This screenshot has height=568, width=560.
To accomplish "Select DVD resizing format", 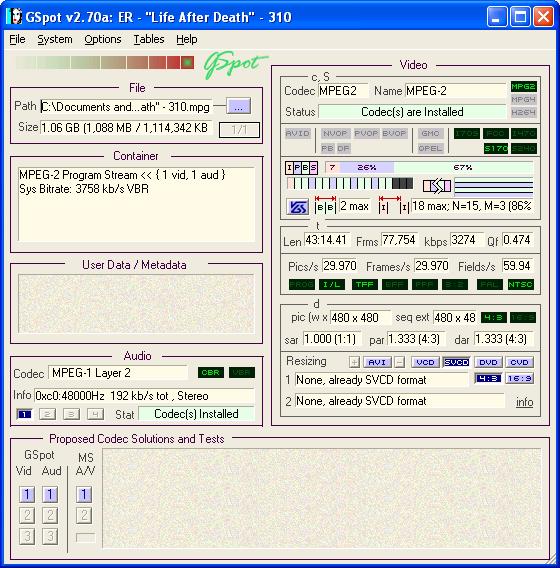I will 488,362.
